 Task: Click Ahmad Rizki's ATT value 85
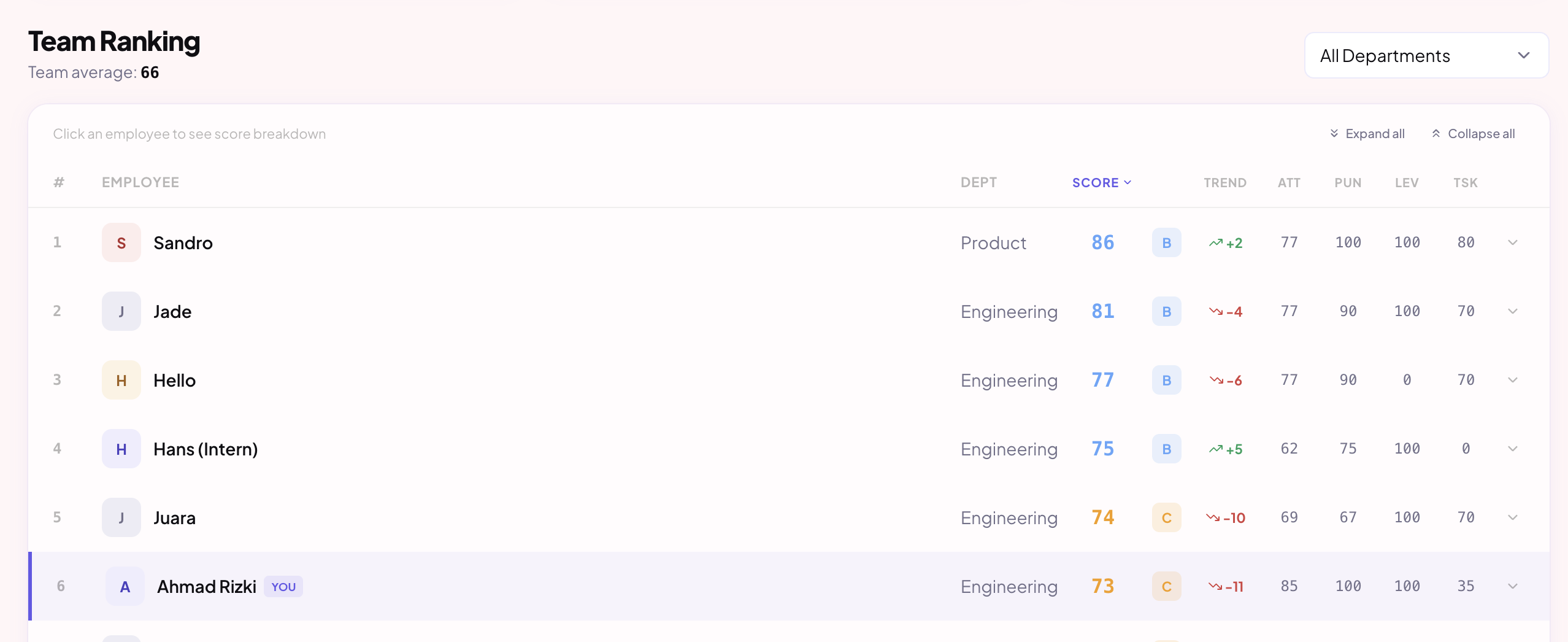tap(1289, 586)
